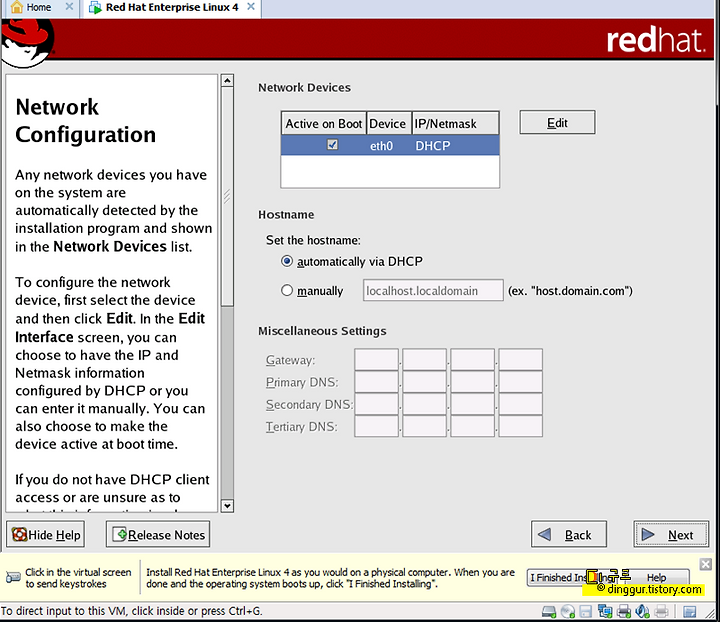The width and height of the screenshot is (720, 622).
Task: Click the floppy drive status icon
Action: pos(585,611)
